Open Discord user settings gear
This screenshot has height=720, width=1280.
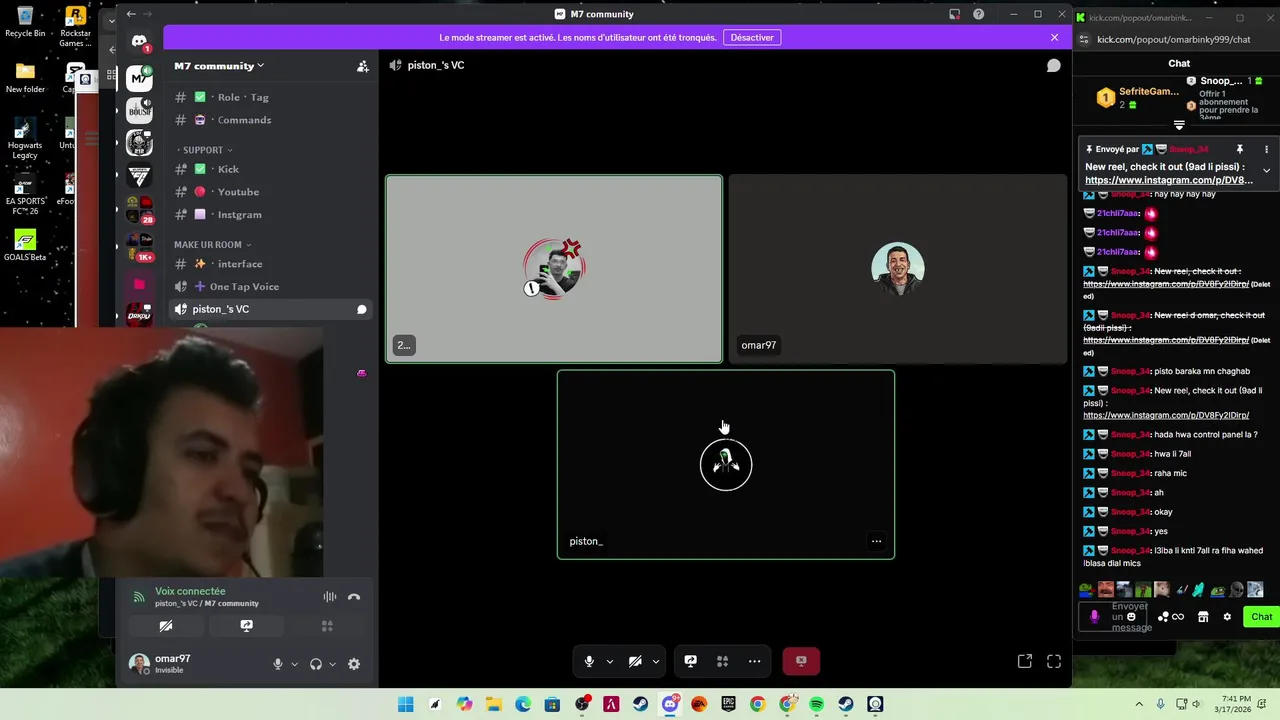coord(354,664)
